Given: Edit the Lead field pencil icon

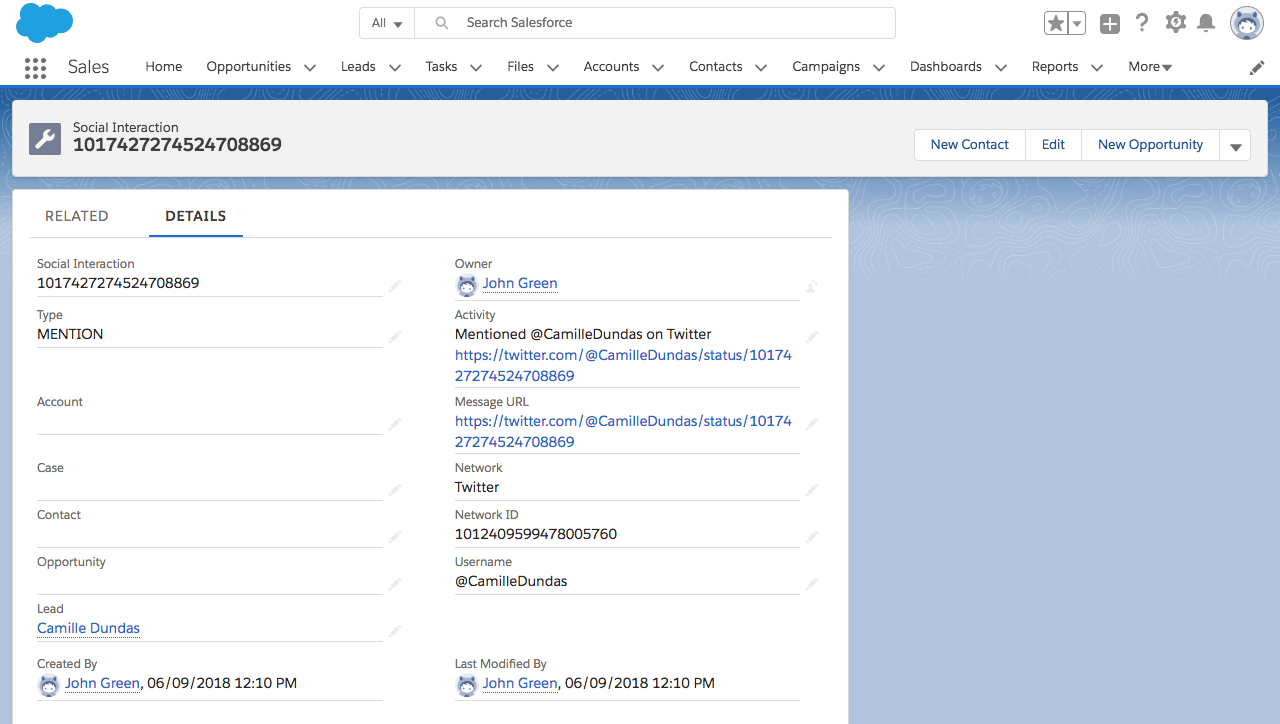Looking at the screenshot, I should coord(395,631).
